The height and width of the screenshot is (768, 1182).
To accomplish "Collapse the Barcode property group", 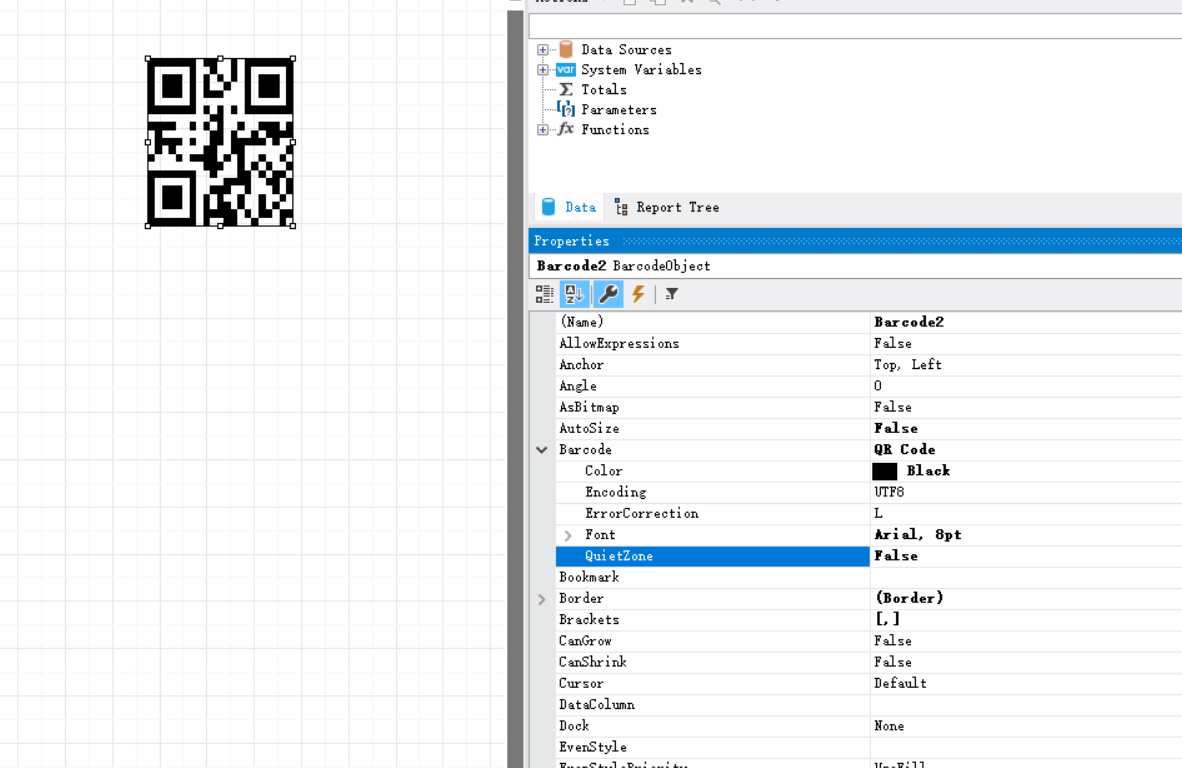I will (x=541, y=450).
